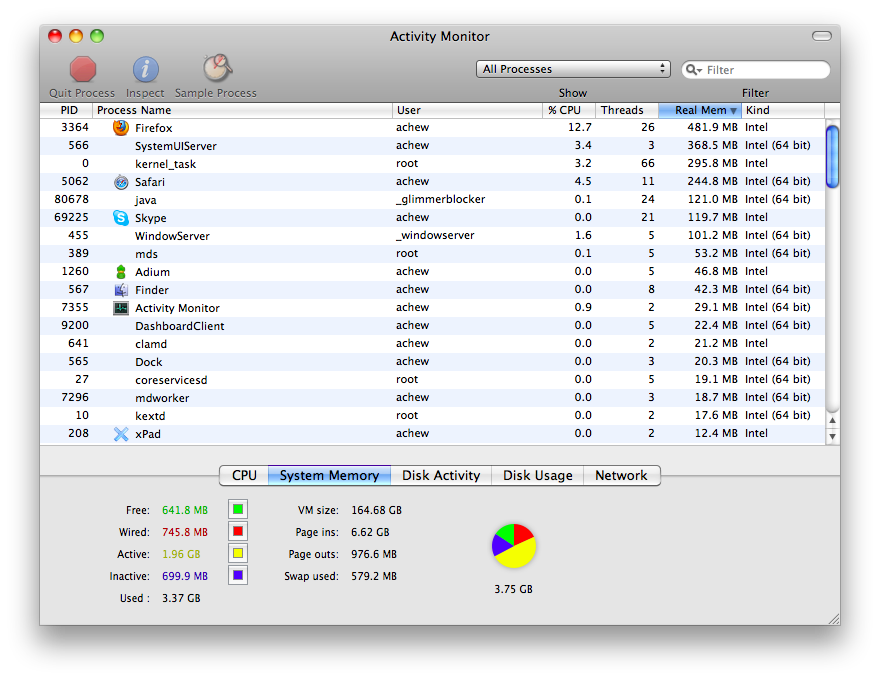This screenshot has width=880, height=680.
Task: Click the _windowserver user cell
Action: click(435, 236)
